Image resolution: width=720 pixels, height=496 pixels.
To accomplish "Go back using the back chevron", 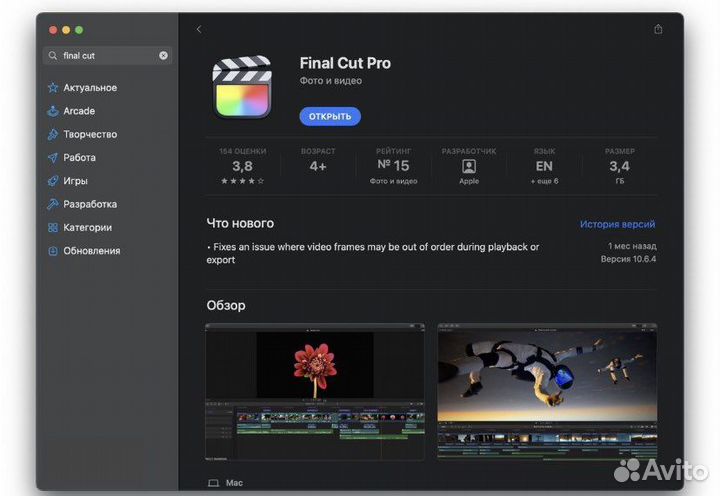I will coord(199,30).
